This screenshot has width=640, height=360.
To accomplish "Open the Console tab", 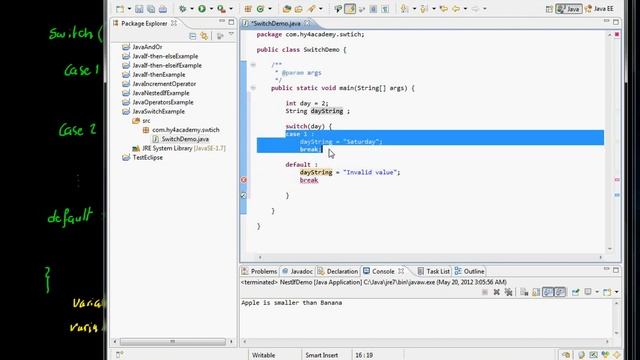I will point(383,271).
